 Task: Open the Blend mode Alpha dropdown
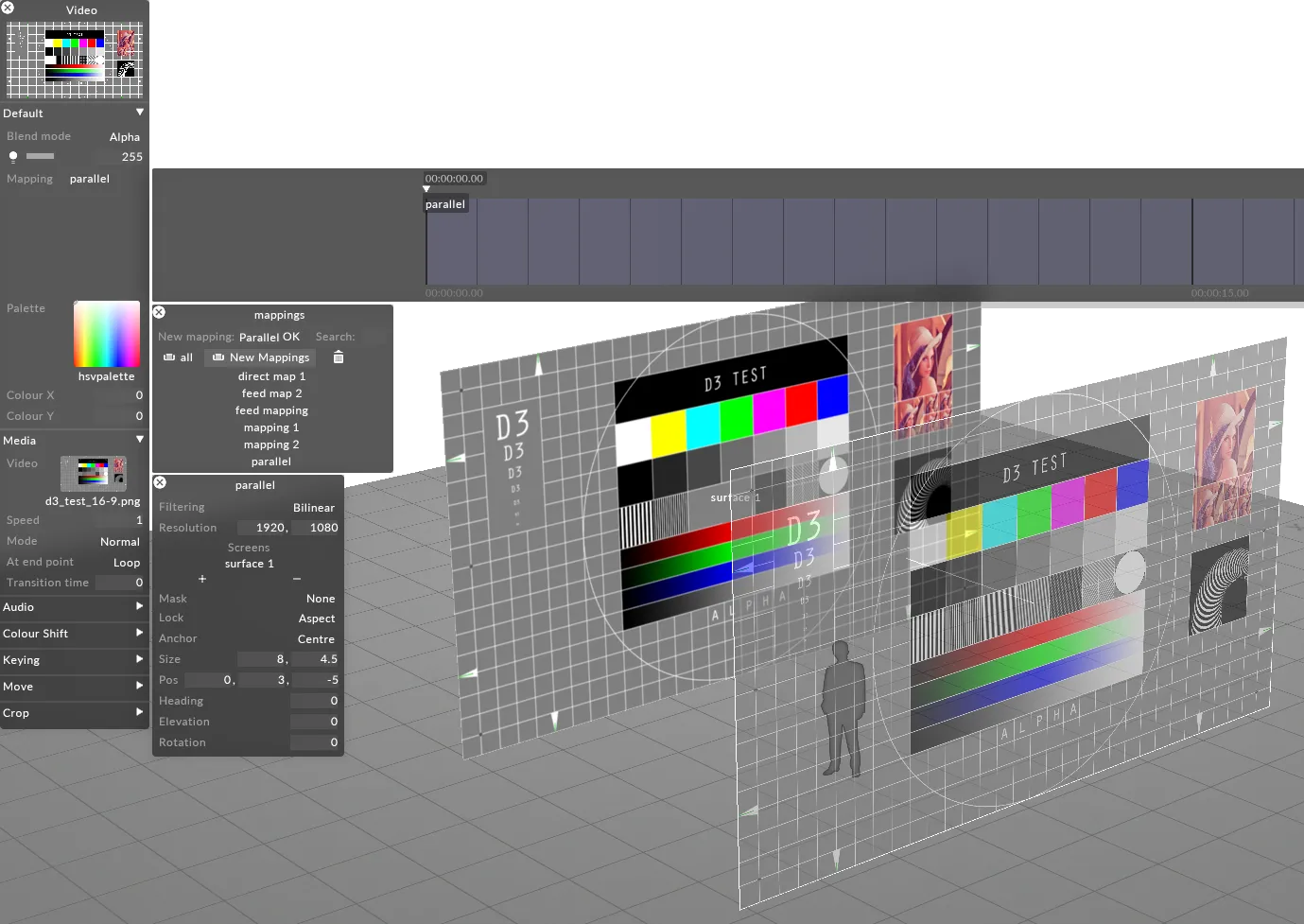tap(124, 135)
